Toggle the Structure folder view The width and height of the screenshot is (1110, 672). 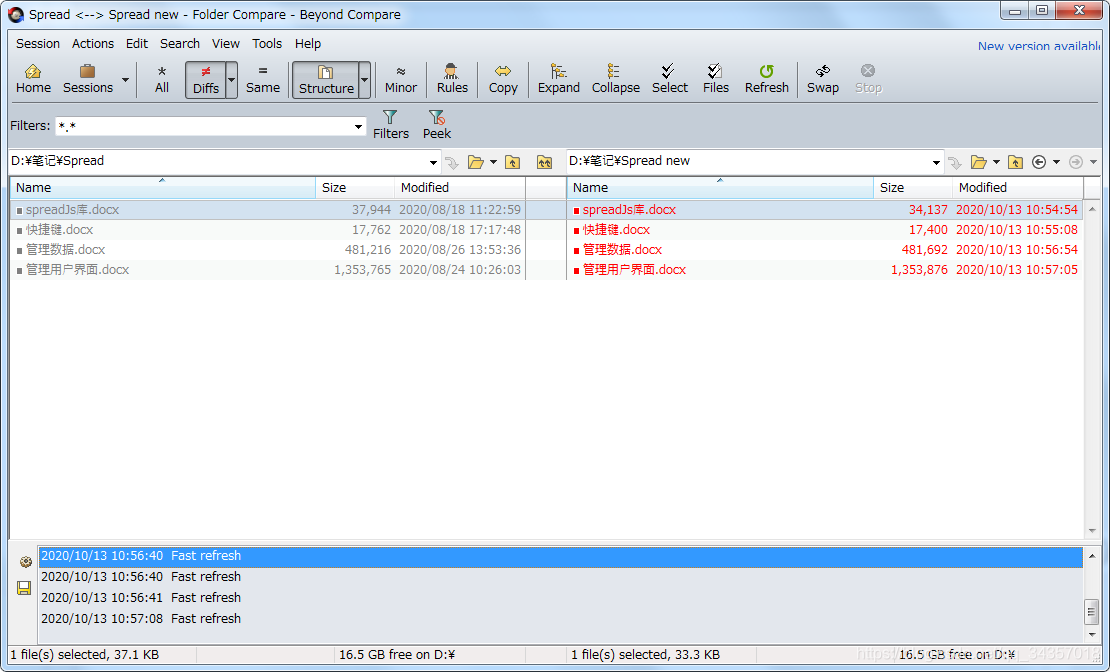(x=326, y=79)
